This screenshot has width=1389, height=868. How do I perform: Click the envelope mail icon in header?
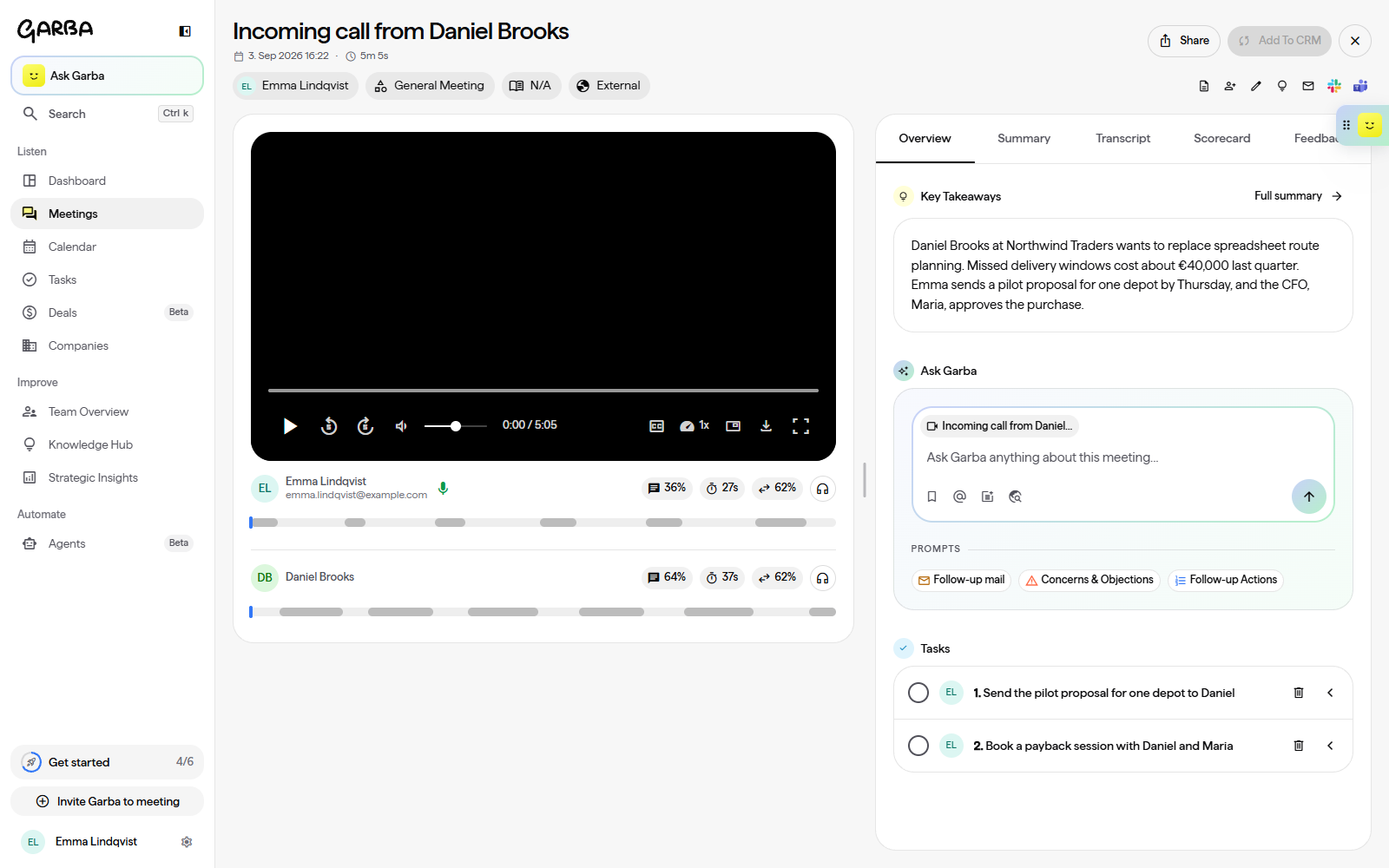[x=1308, y=86]
